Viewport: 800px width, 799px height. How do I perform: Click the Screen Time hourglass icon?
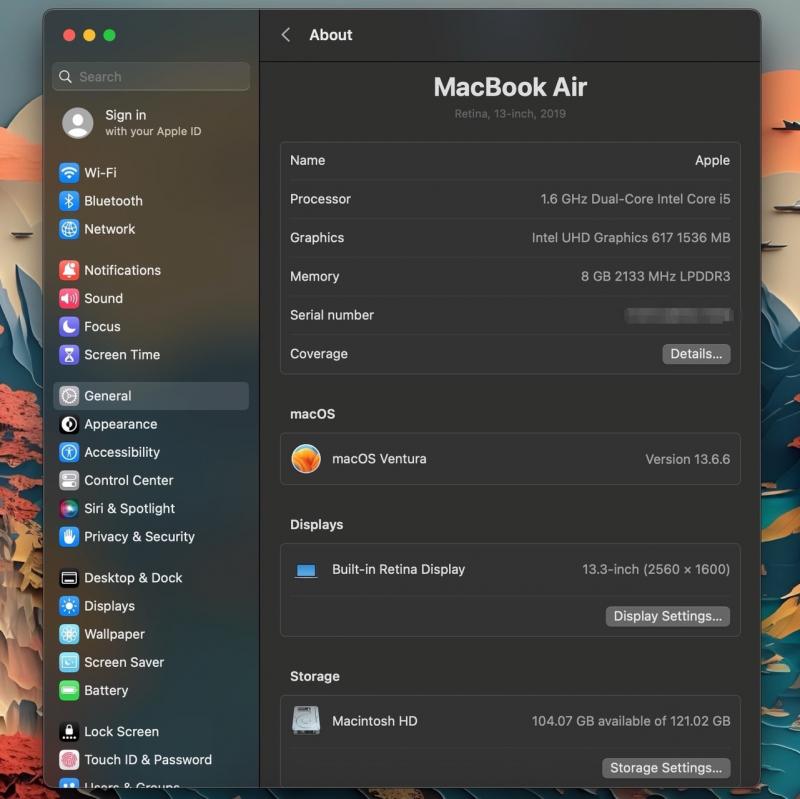click(x=69, y=355)
